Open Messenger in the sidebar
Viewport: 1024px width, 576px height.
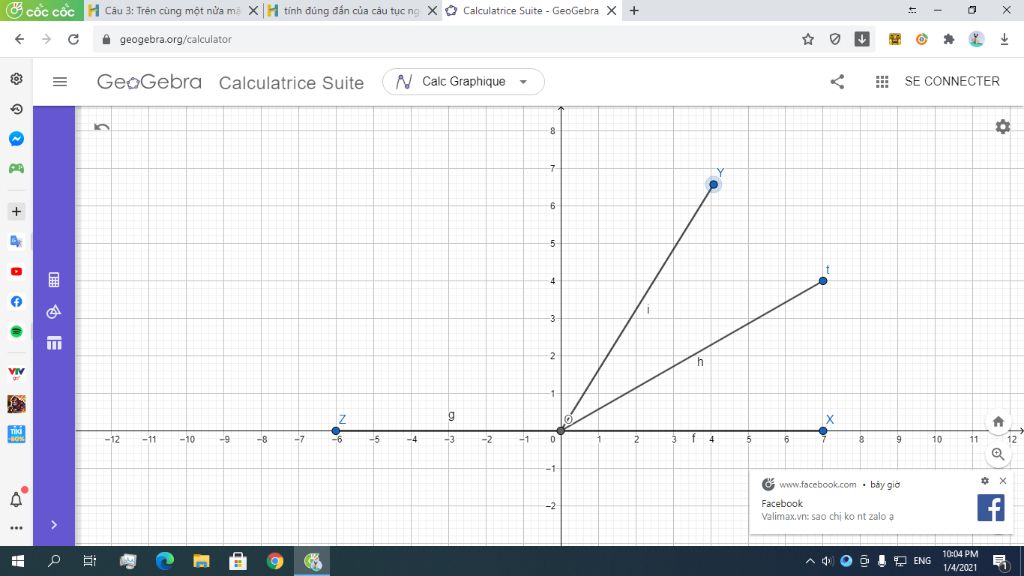[16, 138]
